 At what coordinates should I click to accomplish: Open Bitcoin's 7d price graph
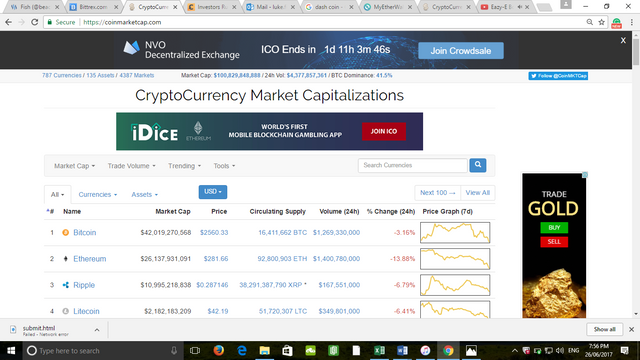(x=455, y=233)
